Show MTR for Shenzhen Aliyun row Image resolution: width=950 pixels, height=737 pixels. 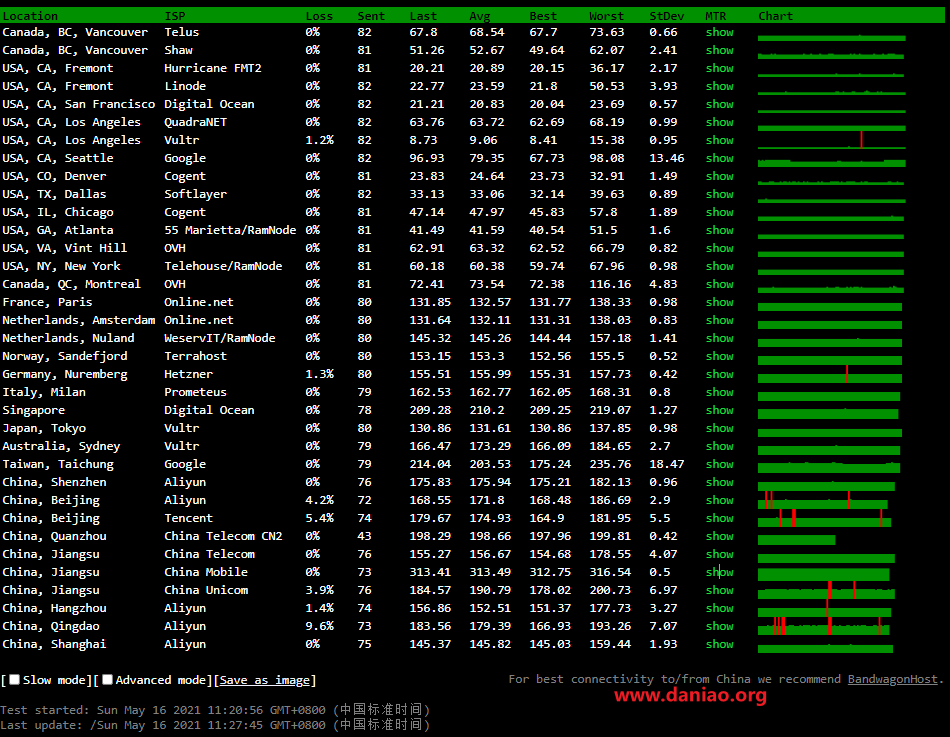point(720,482)
